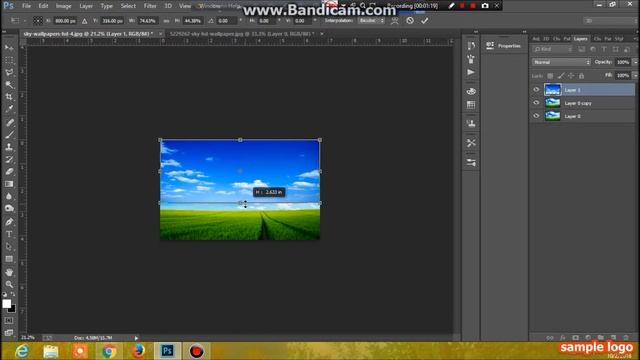Open the Swatches panel grid icon
640x360 pixels.
471,105
